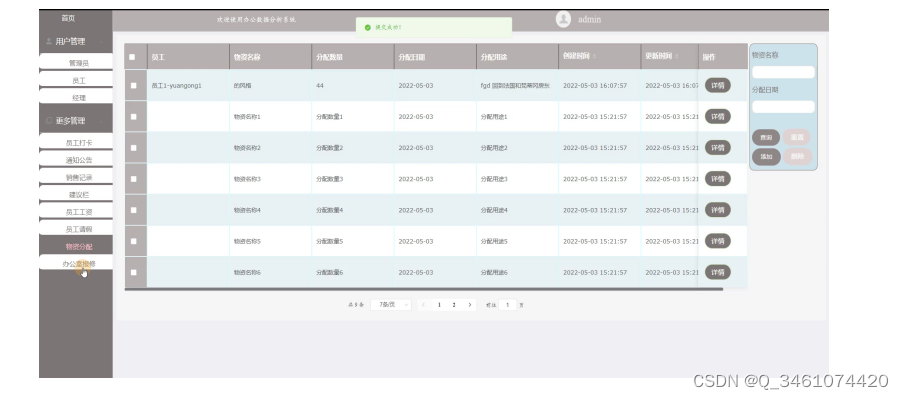The width and height of the screenshot is (904, 399).
Task: Click the 分配用途 column header
Action: pyautogui.click(x=517, y=57)
